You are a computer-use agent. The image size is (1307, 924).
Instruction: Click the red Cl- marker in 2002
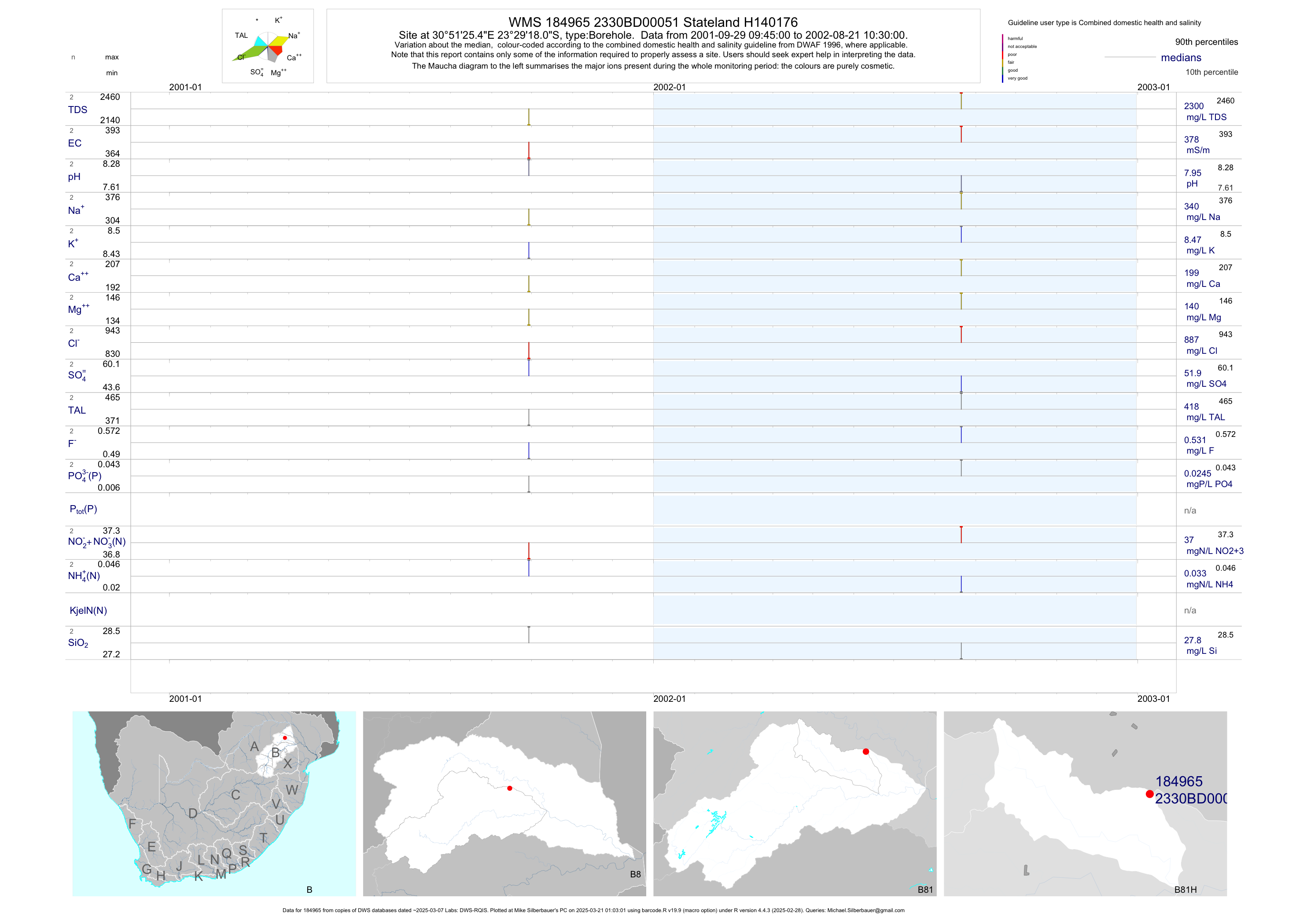click(961, 334)
